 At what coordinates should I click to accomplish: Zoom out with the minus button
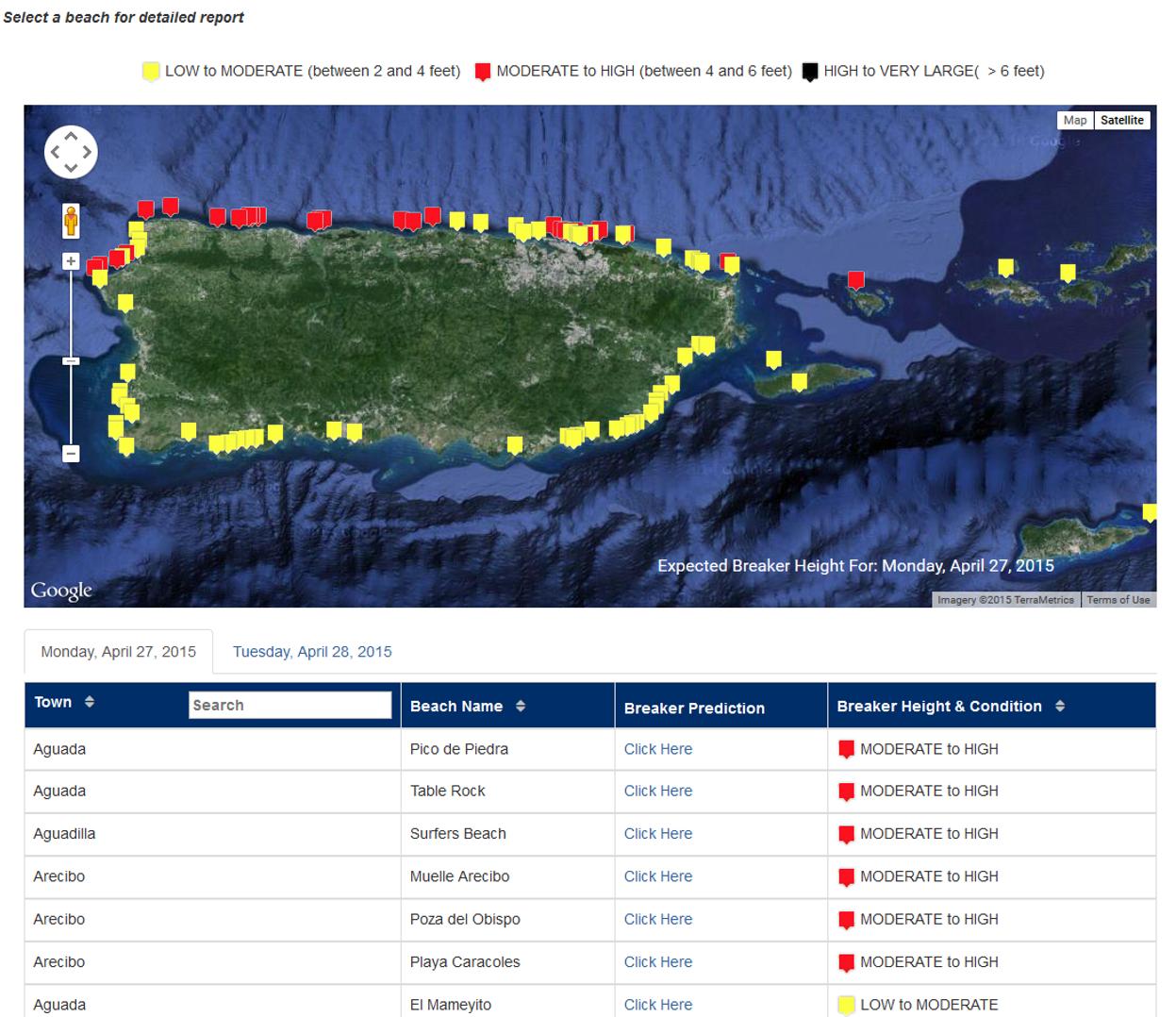71,454
